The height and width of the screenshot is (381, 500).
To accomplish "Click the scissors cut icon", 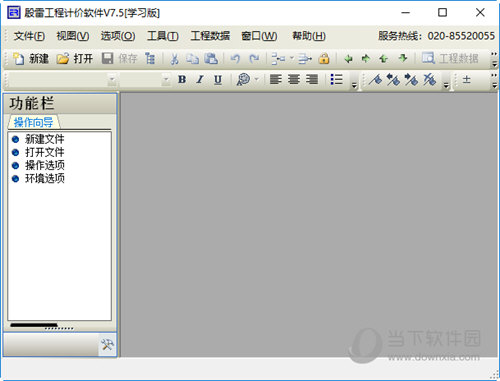I will (x=174, y=59).
